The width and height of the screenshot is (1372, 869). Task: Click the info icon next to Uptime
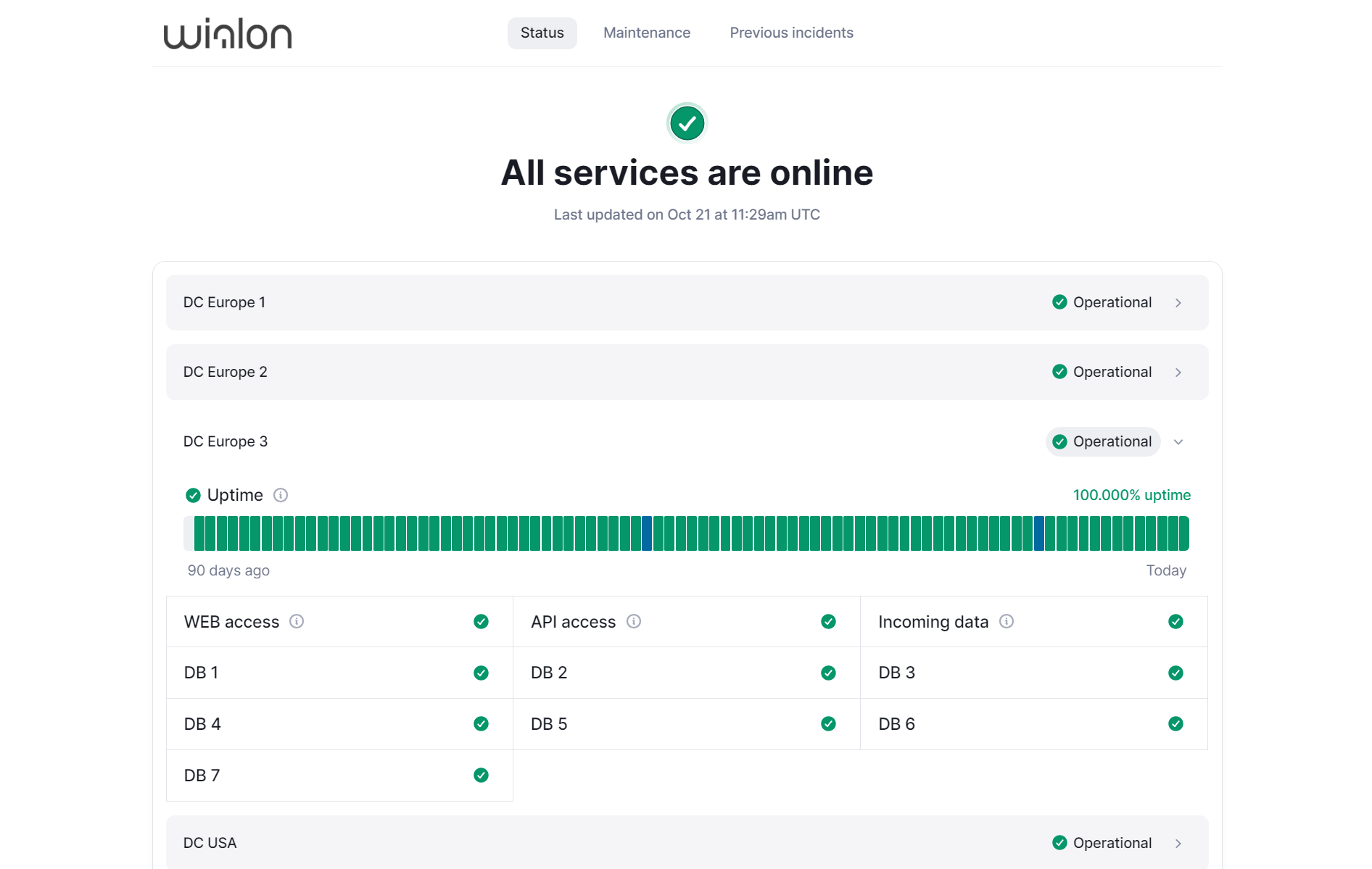coord(281,495)
